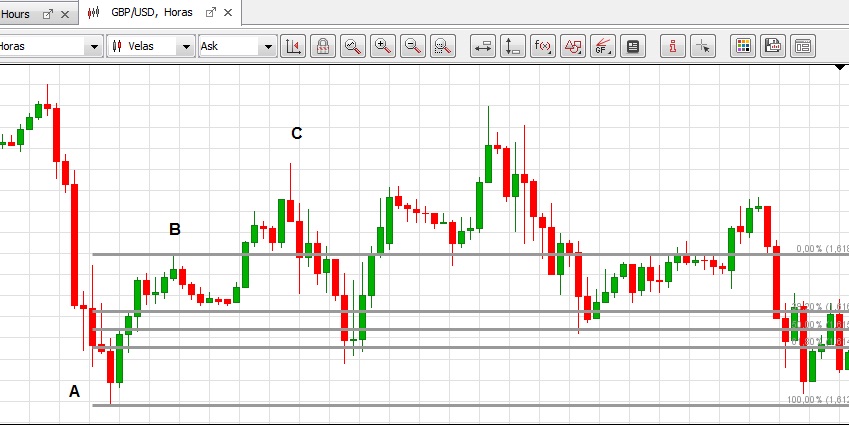
Task: Open the Ask price side combo box
Action: pyautogui.click(x=237, y=46)
